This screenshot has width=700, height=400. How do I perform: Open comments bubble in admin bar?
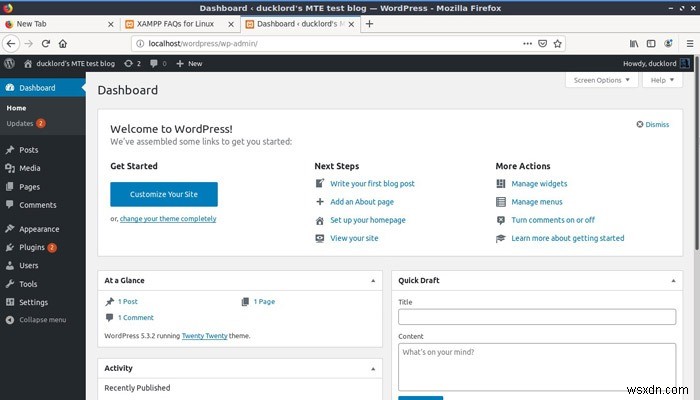158,63
